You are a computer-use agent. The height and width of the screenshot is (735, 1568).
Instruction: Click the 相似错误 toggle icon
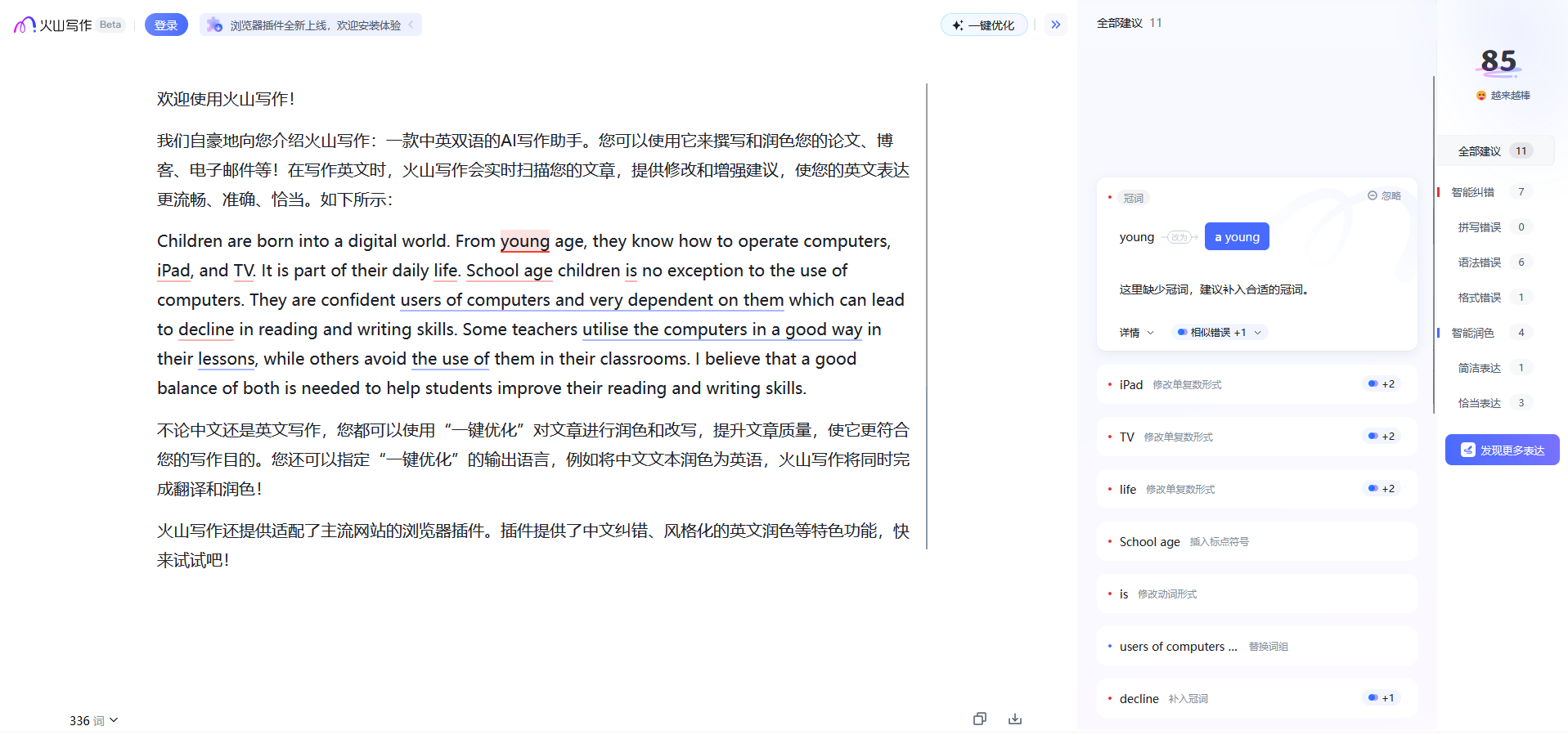click(1182, 332)
